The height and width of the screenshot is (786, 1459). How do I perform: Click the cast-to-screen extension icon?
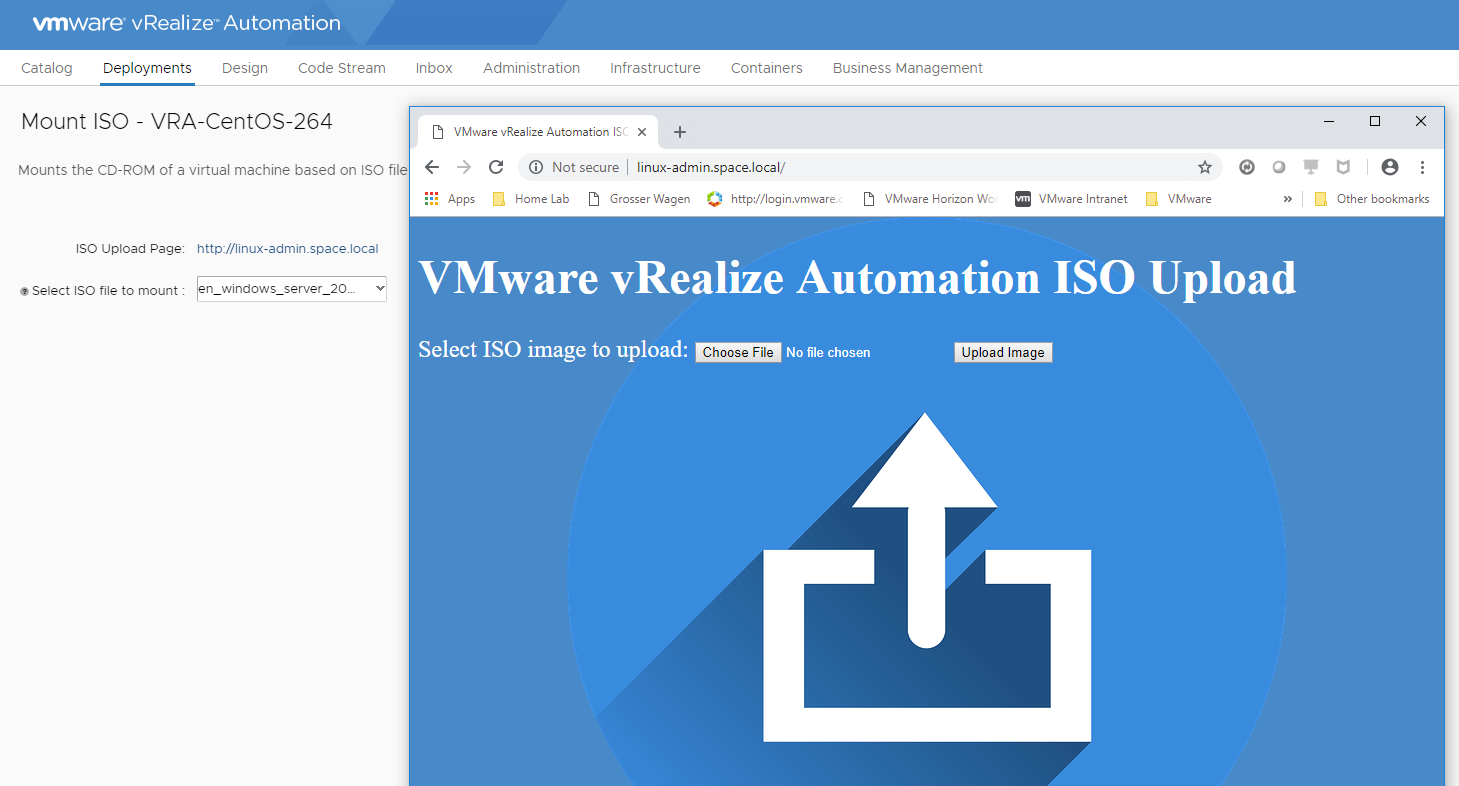1311,167
